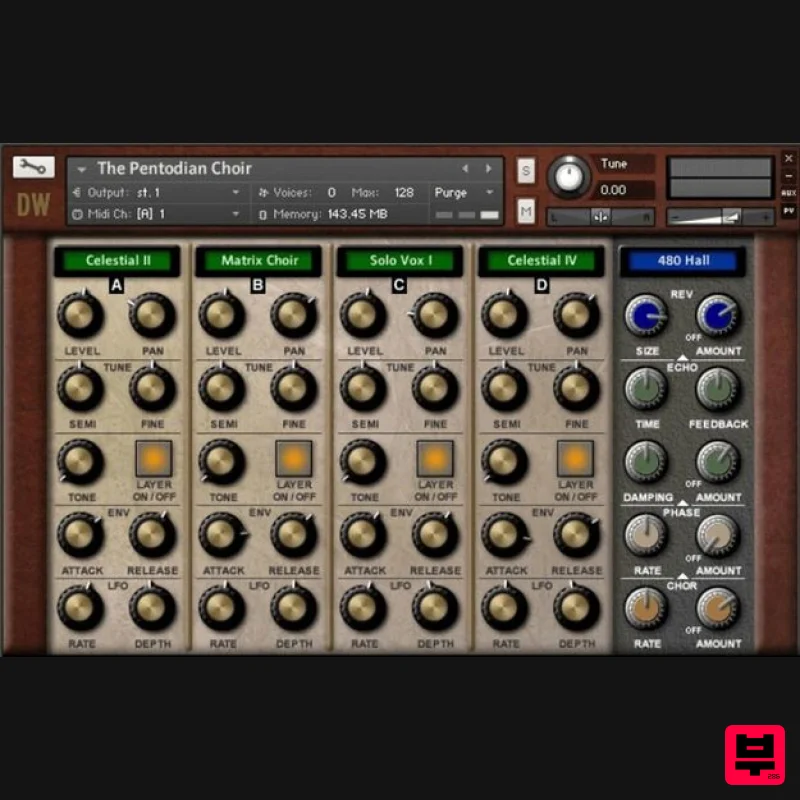Image resolution: width=800 pixels, height=800 pixels.
Task: Click the Tune knob in the header
Action: [x=569, y=177]
